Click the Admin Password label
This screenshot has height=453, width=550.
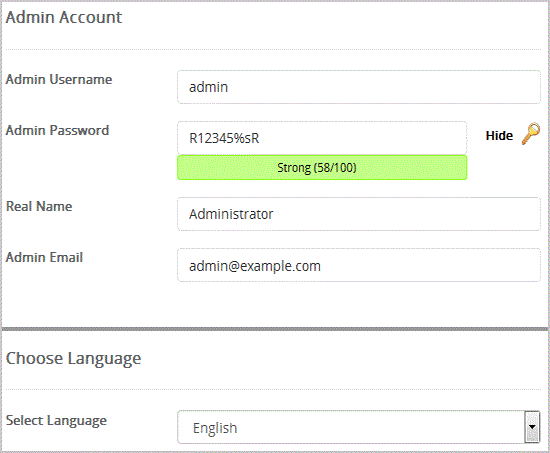(x=58, y=131)
